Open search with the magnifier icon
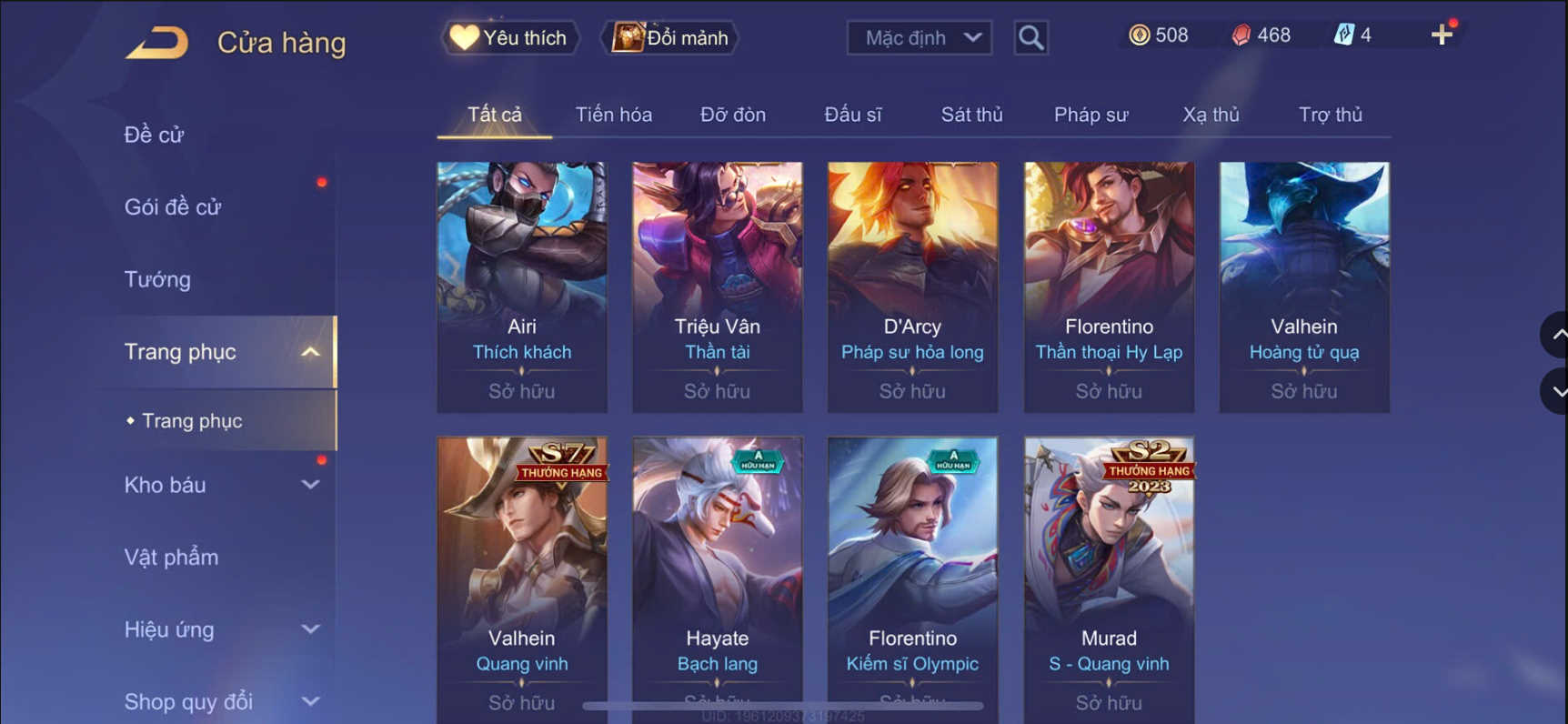Viewport: 1568px width, 724px height. (1030, 38)
